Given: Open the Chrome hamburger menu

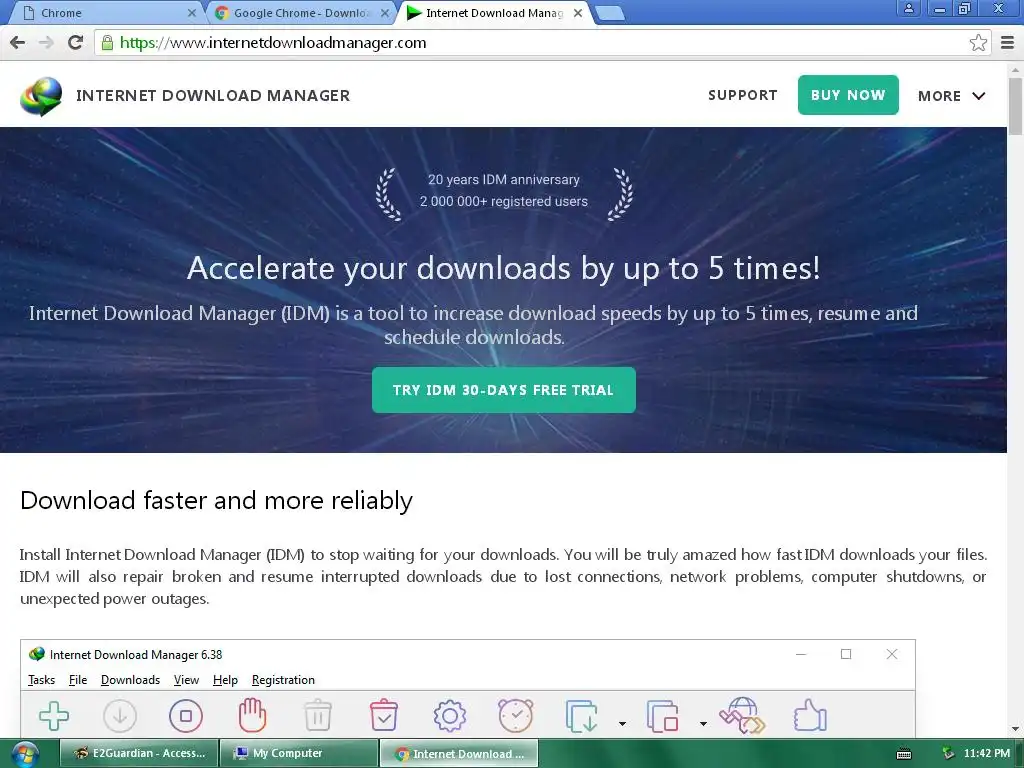Looking at the screenshot, I should 1007,42.
